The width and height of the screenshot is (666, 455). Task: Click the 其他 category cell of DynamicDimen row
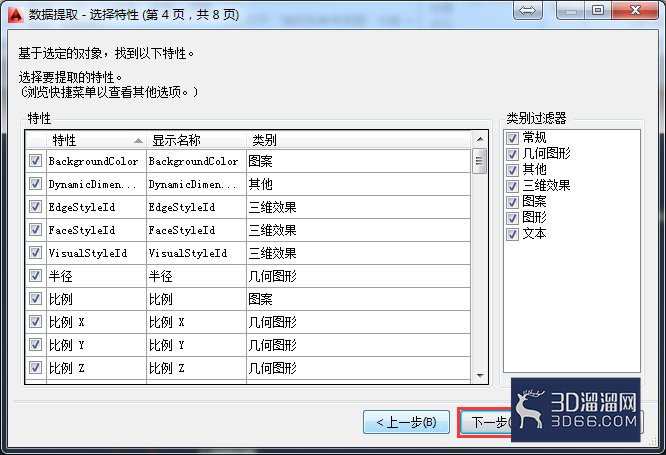point(358,184)
